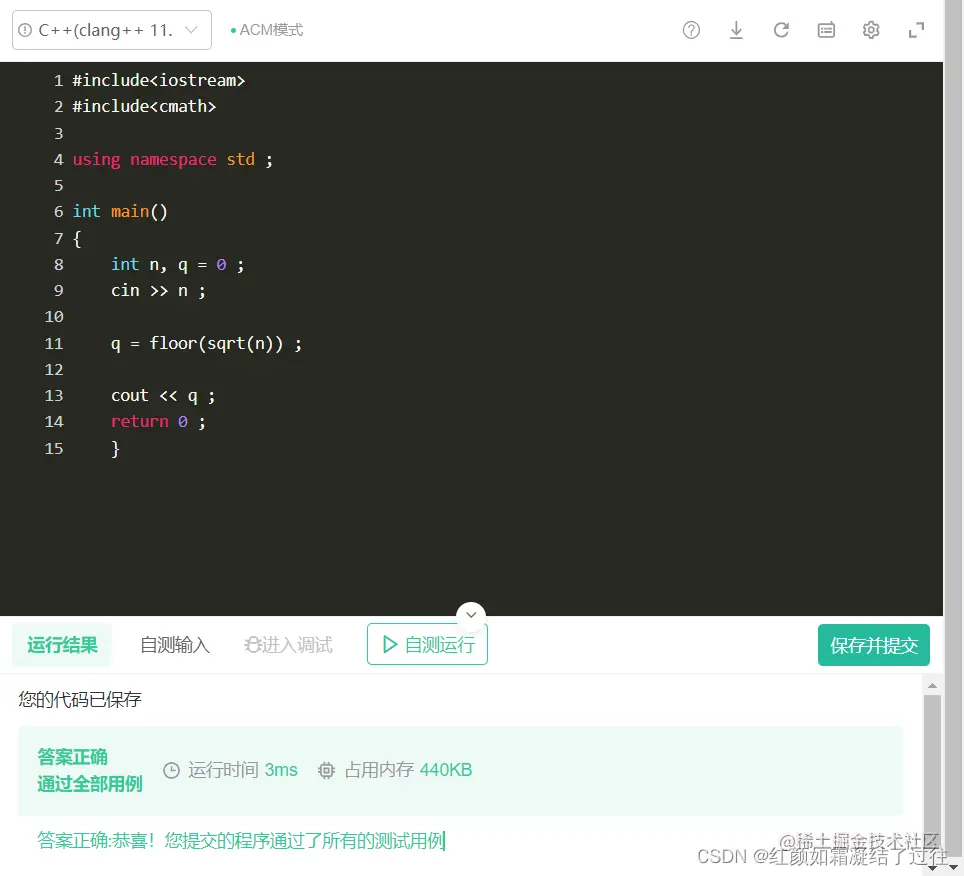Reset code with the refresh icon
The width and height of the screenshot is (964, 876).
781,30
